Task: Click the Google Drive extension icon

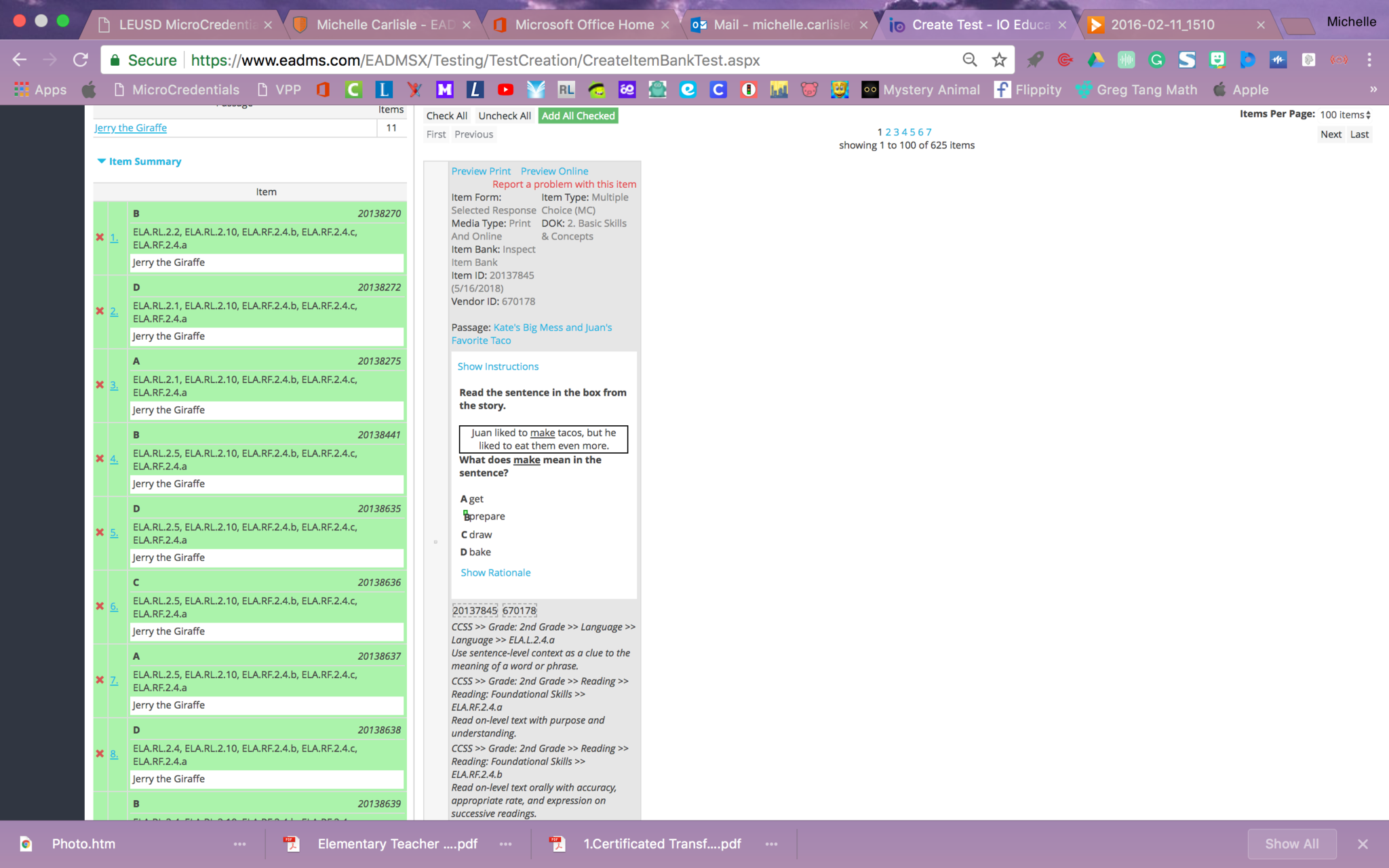Action: (x=1095, y=60)
